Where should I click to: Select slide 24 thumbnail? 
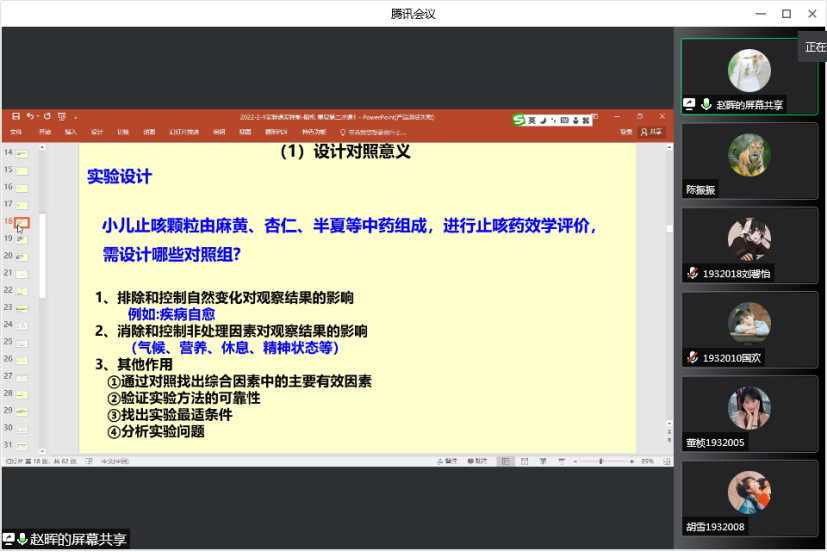(22, 326)
